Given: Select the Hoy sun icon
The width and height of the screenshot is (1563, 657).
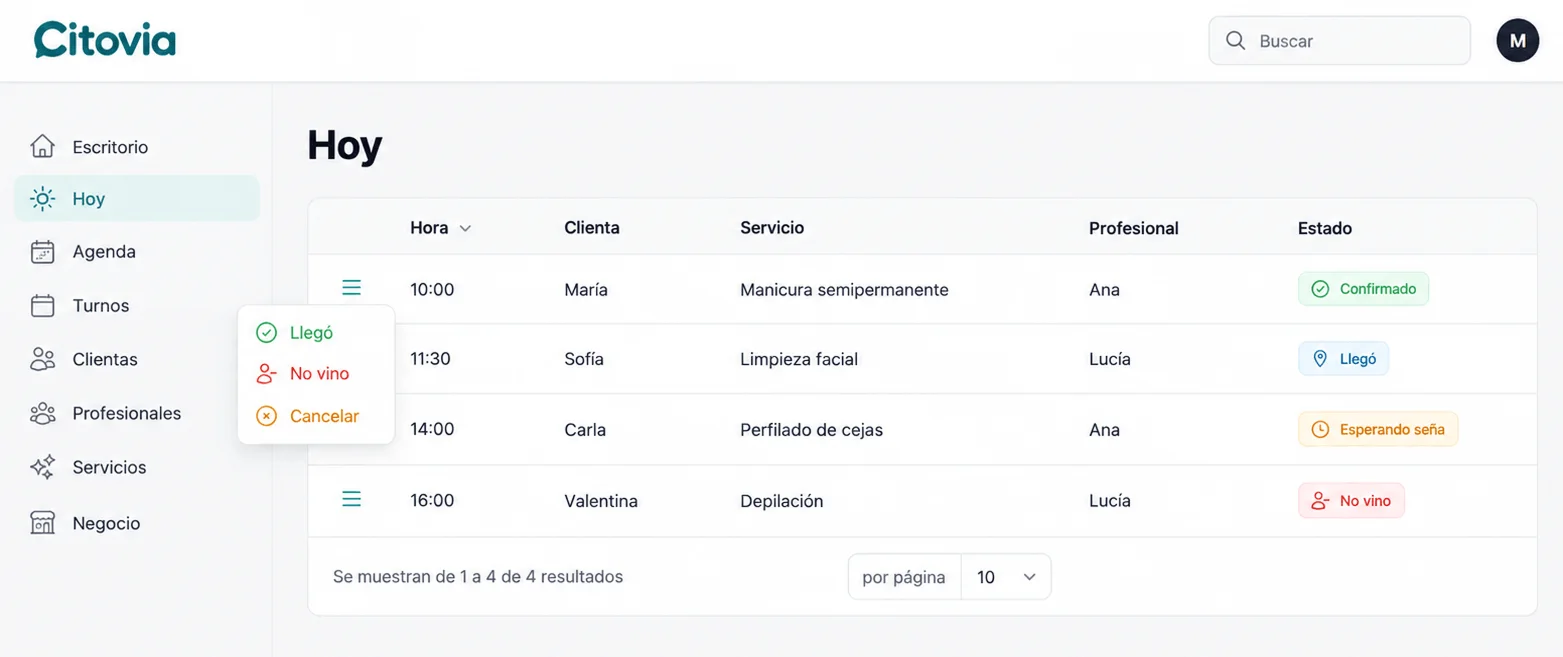Looking at the screenshot, I should 42,198.
